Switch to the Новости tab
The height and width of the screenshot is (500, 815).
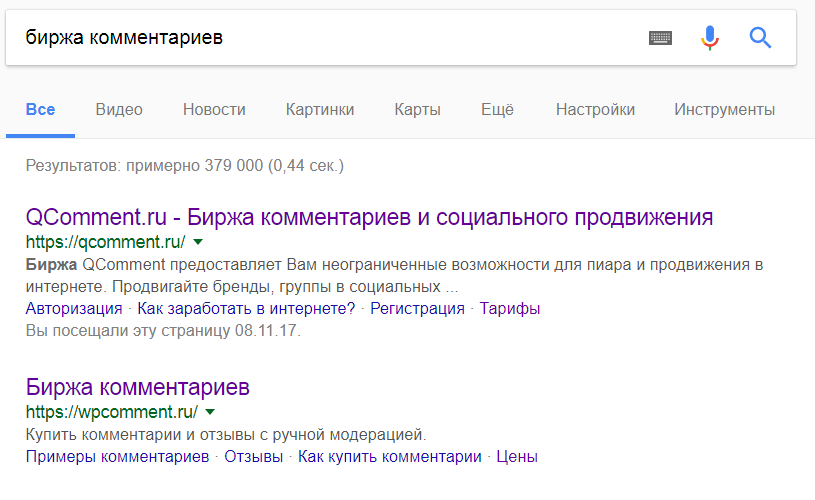[x=214, y=110]
